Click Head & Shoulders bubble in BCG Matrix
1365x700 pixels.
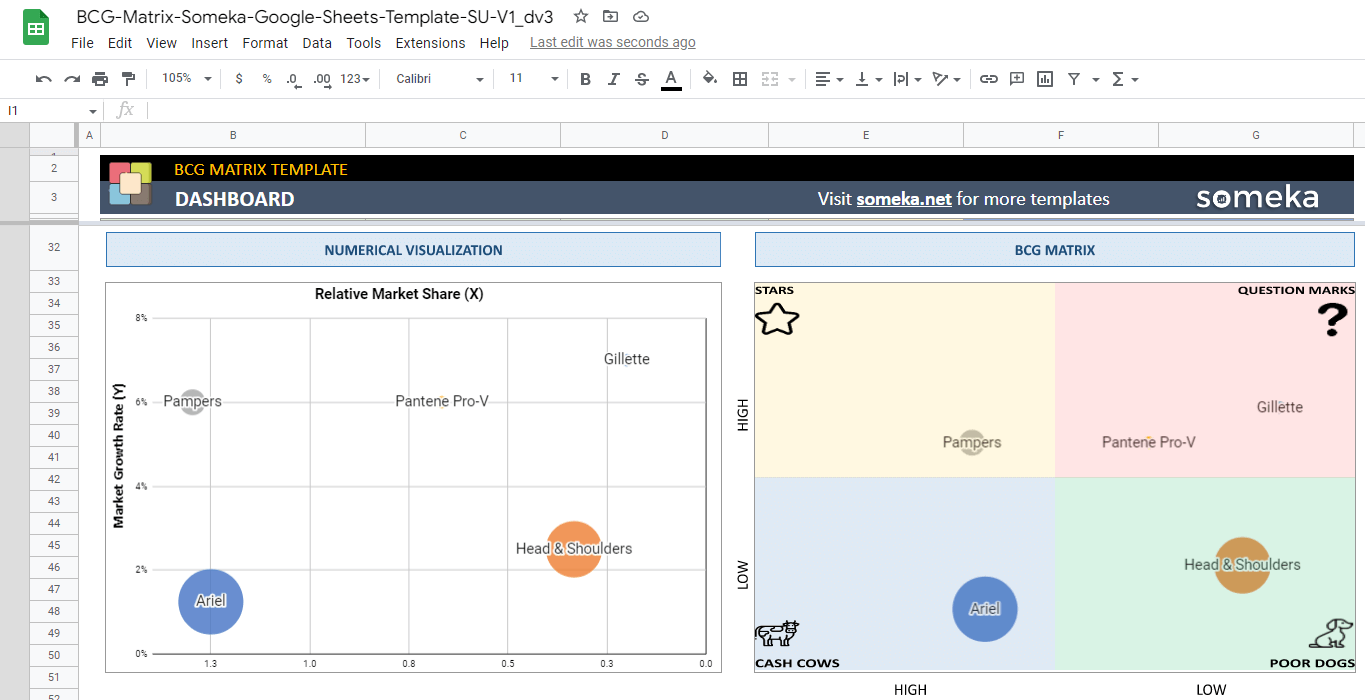pos(1242,565)
